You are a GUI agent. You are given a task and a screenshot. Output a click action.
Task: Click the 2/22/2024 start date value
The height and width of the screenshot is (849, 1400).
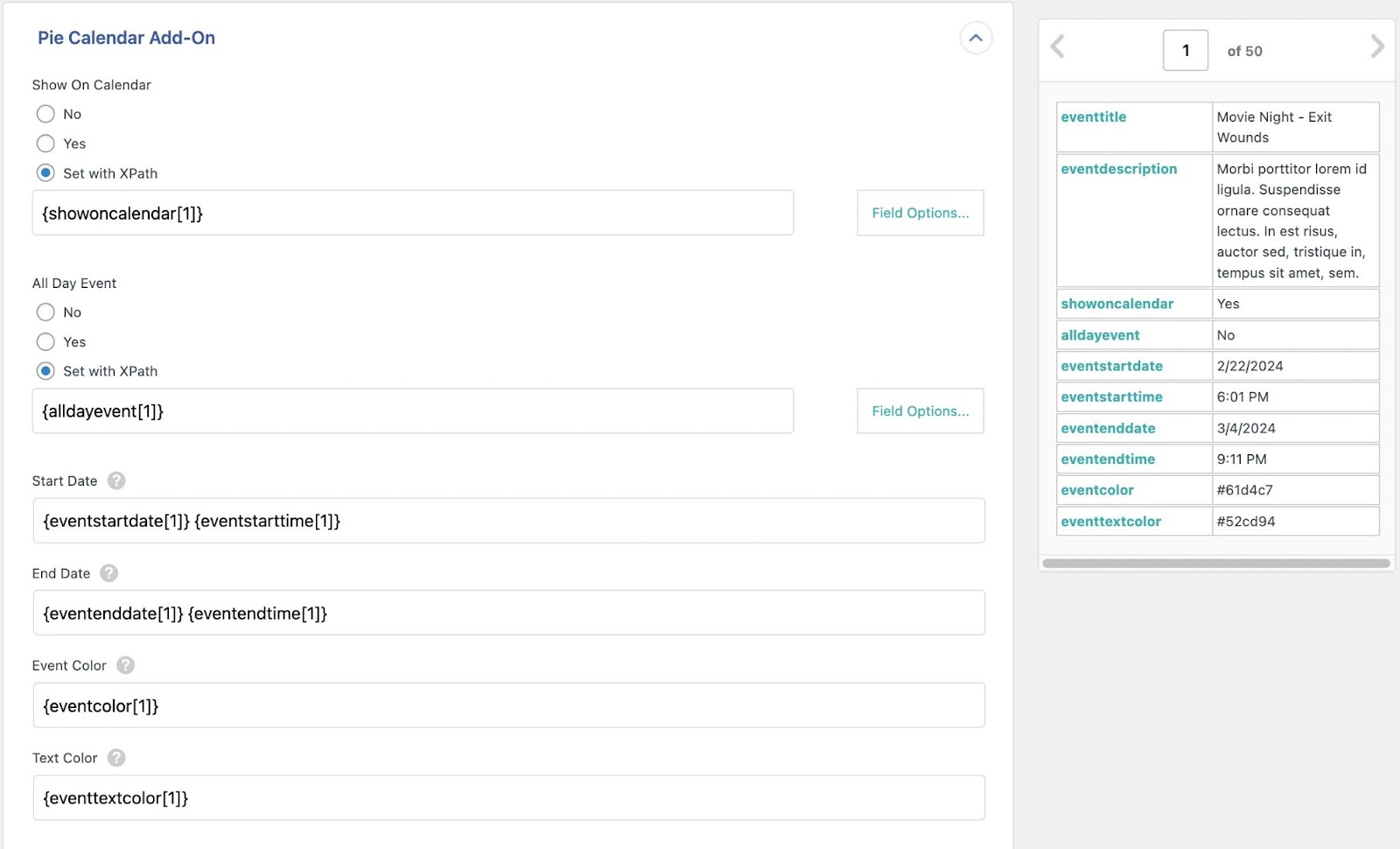coord(1250,366)
